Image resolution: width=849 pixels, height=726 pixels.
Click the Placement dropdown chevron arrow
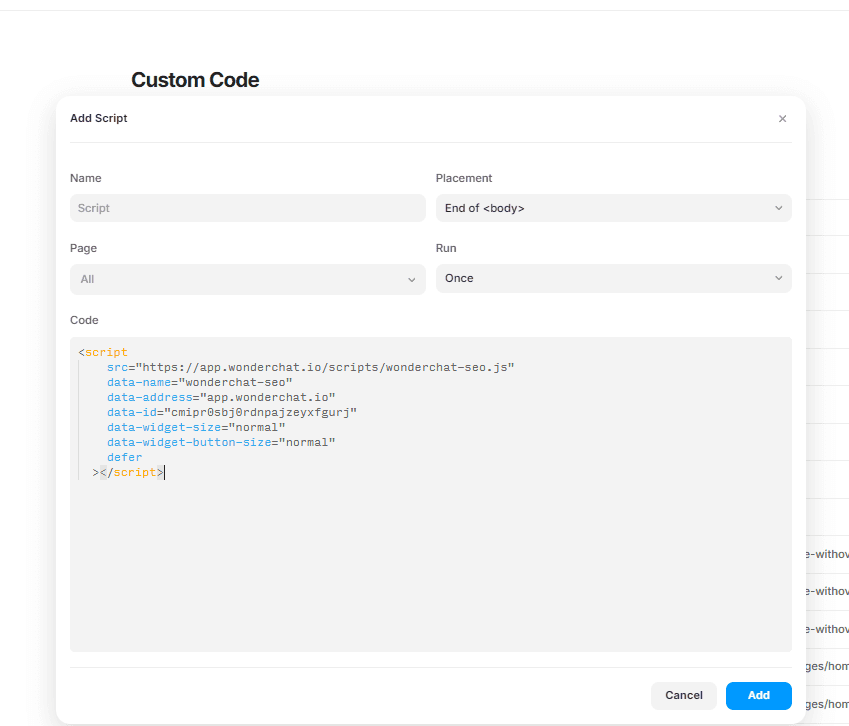coord(779,208)
